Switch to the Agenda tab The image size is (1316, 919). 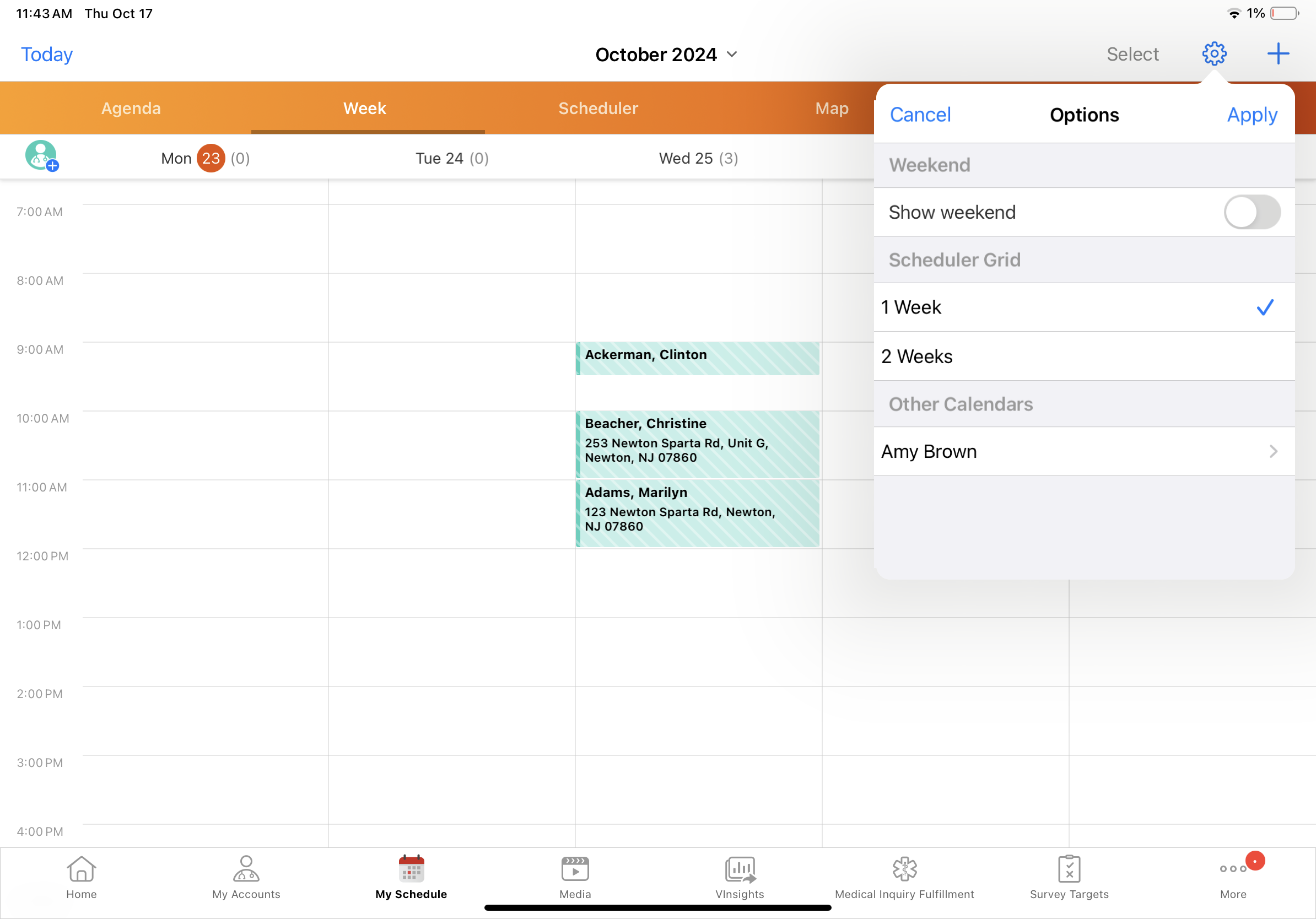point(131,109)
